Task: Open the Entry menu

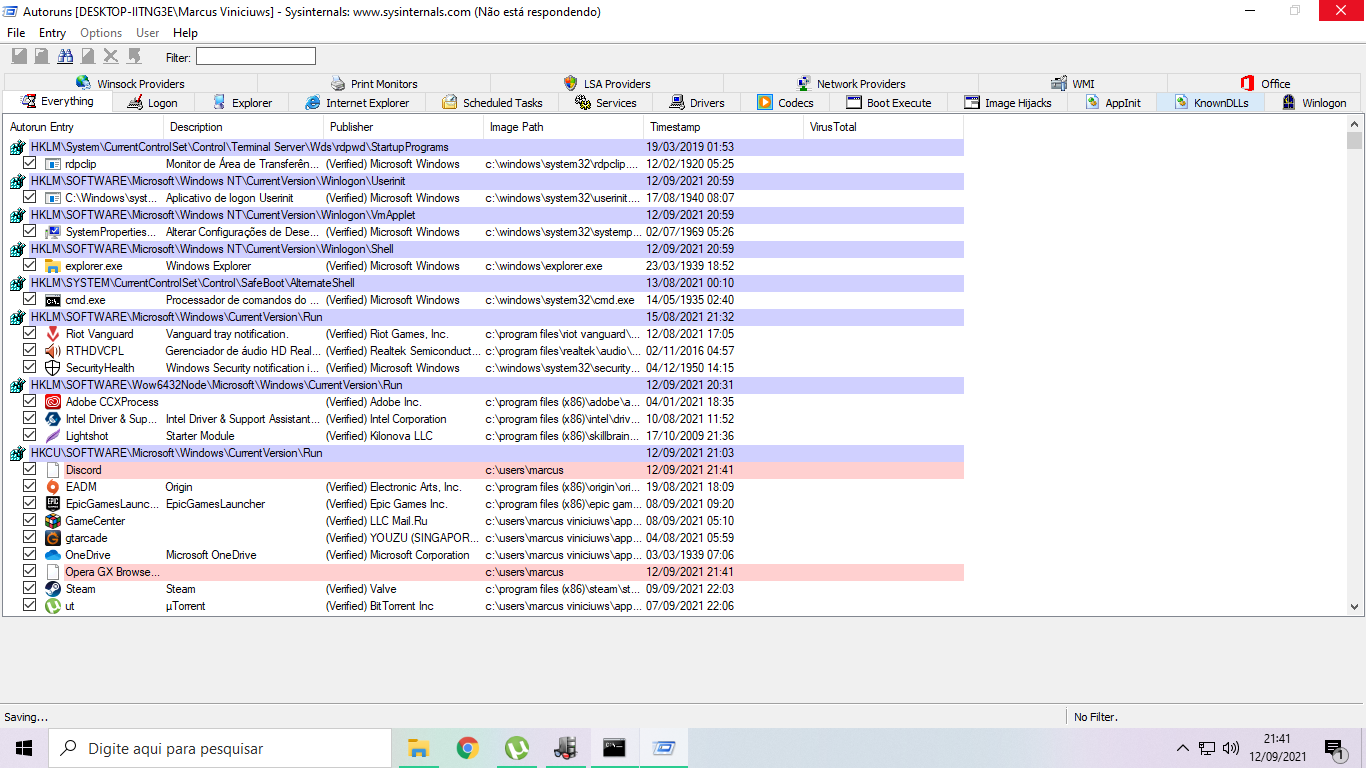Action: pos(52,33)
